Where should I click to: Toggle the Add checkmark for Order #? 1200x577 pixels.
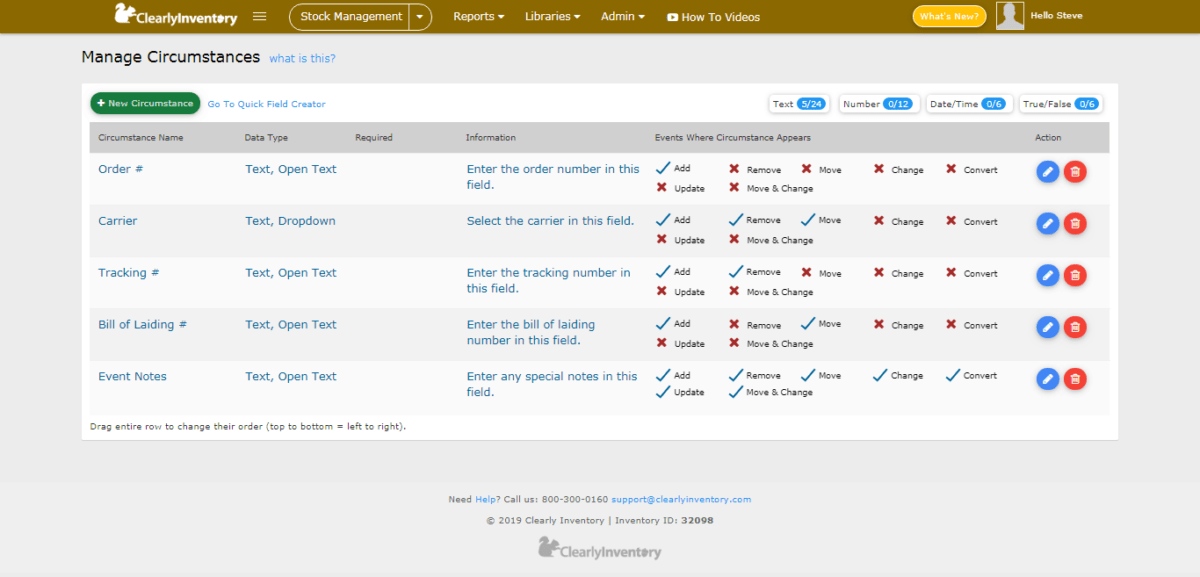660,168
